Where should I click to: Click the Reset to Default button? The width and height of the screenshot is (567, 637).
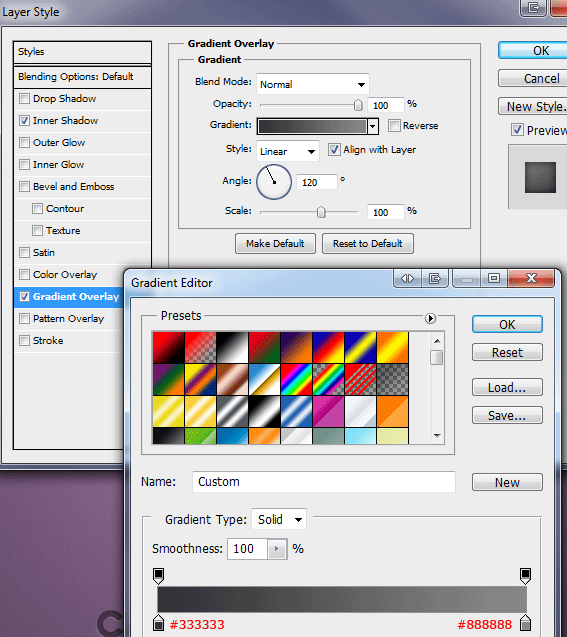(368, 243)
